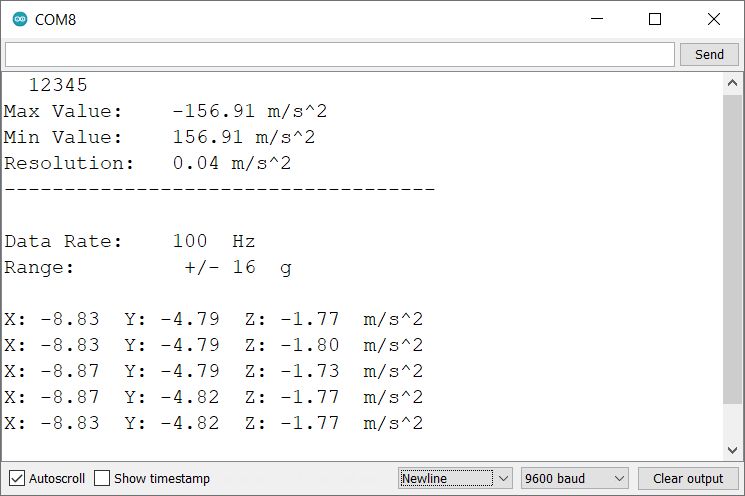The image size is (745, 496).
Task: Close the COM8 serial monitor window
Action: (713, 19)
